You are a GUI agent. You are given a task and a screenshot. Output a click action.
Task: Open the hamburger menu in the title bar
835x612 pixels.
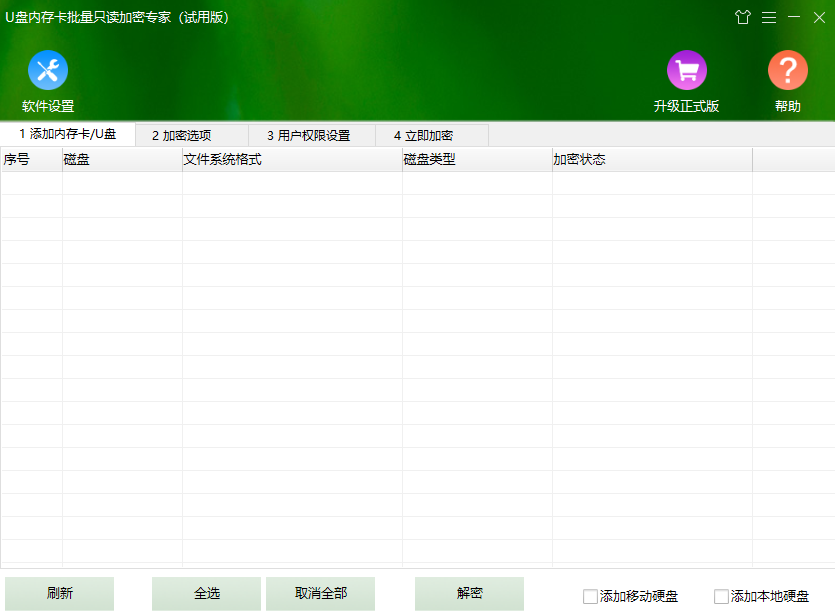768,17
